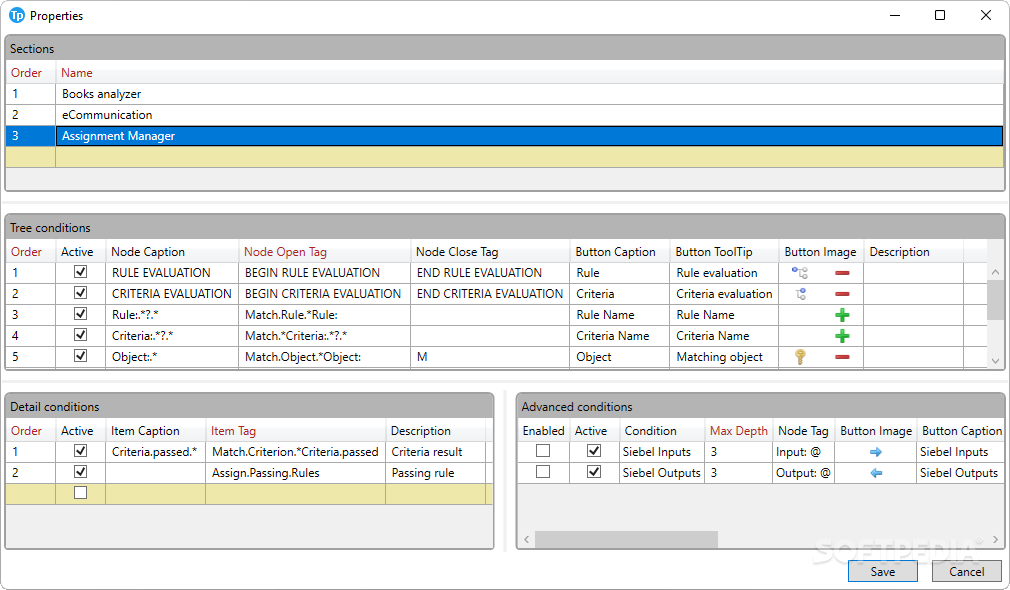Click the Passing rule description cell
The width and height of the screenshot is (1010, 590).
(x=435, y=473)
